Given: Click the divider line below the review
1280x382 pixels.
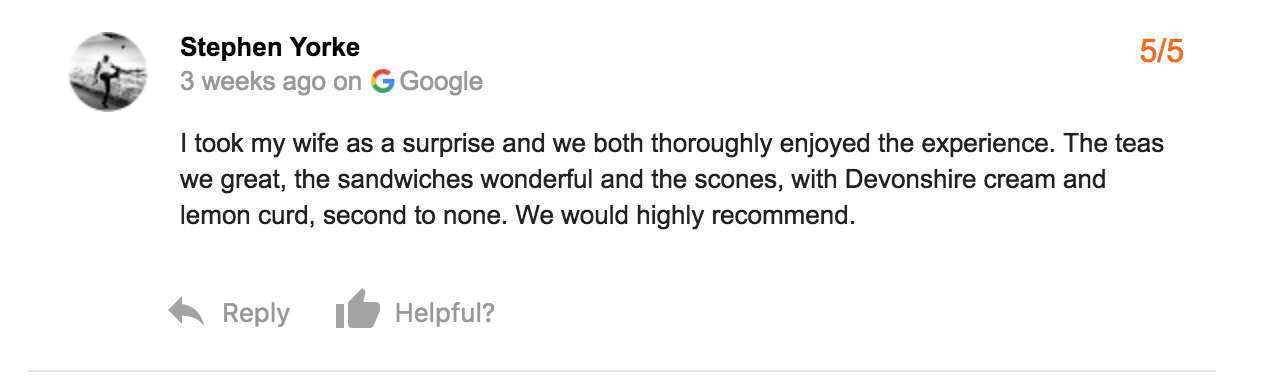Looking at the screenshot, I should click(621, 371).
